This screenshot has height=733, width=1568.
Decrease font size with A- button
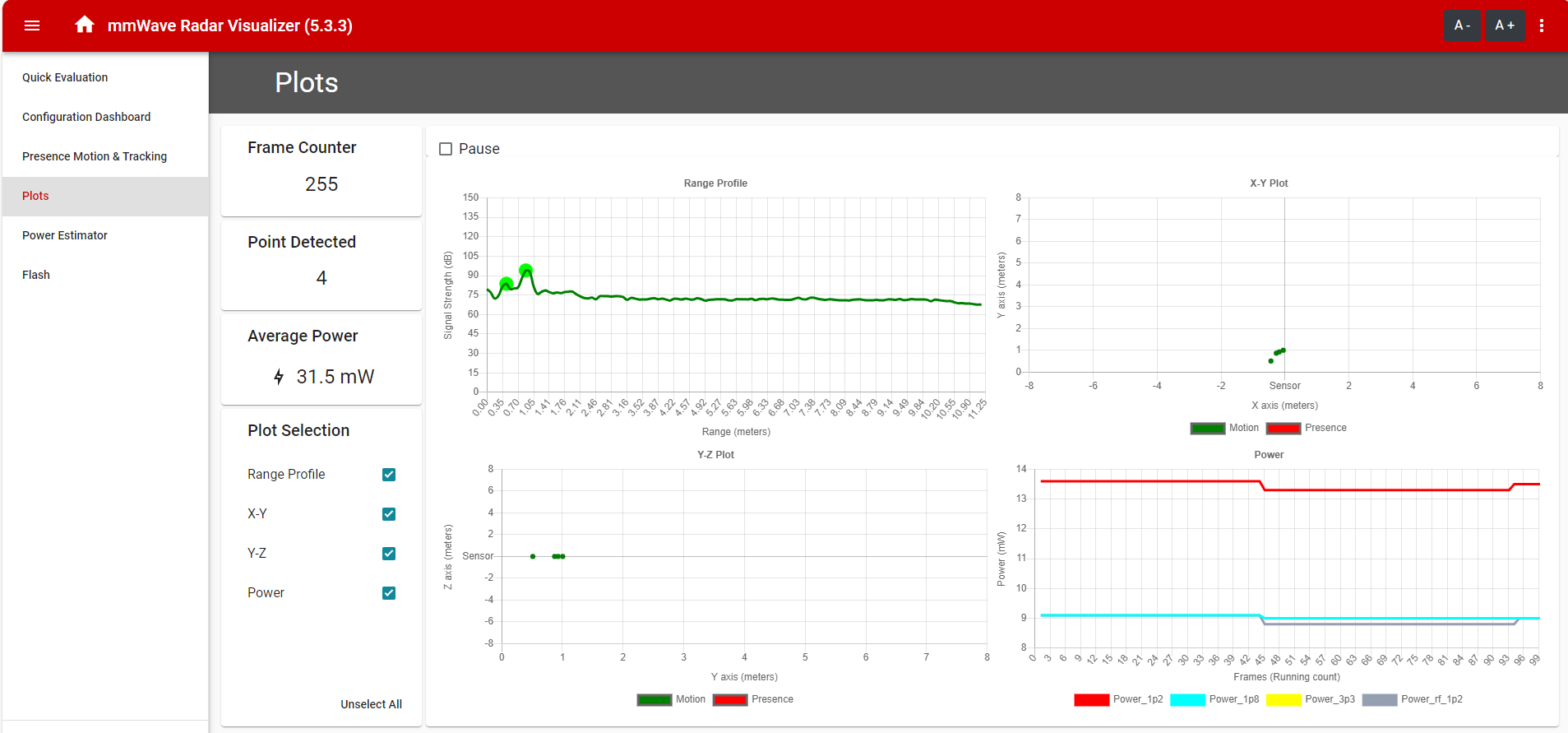click(1462, 26)
